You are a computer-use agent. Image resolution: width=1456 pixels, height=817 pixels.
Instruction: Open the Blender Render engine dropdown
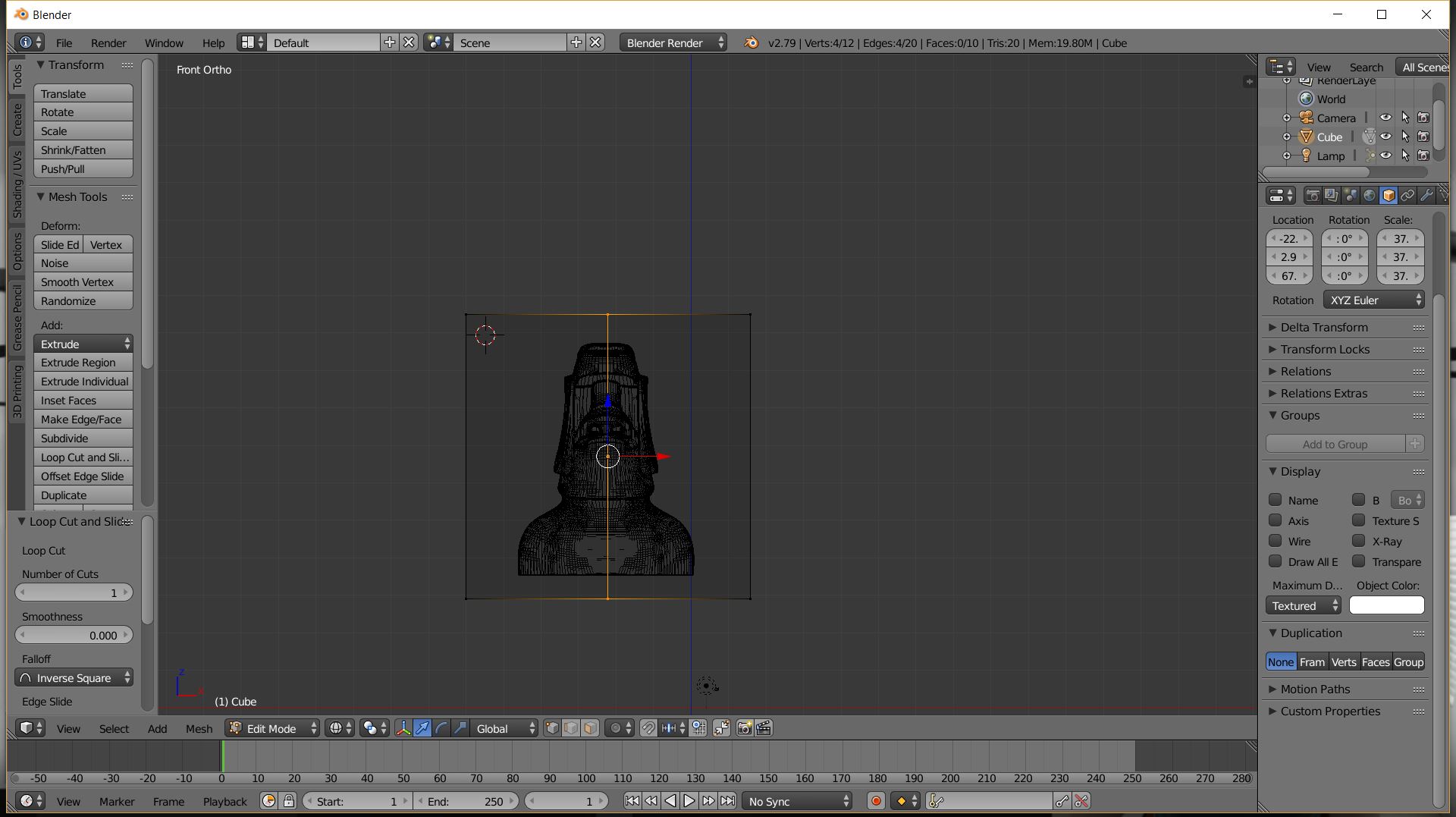coord(673,42)
